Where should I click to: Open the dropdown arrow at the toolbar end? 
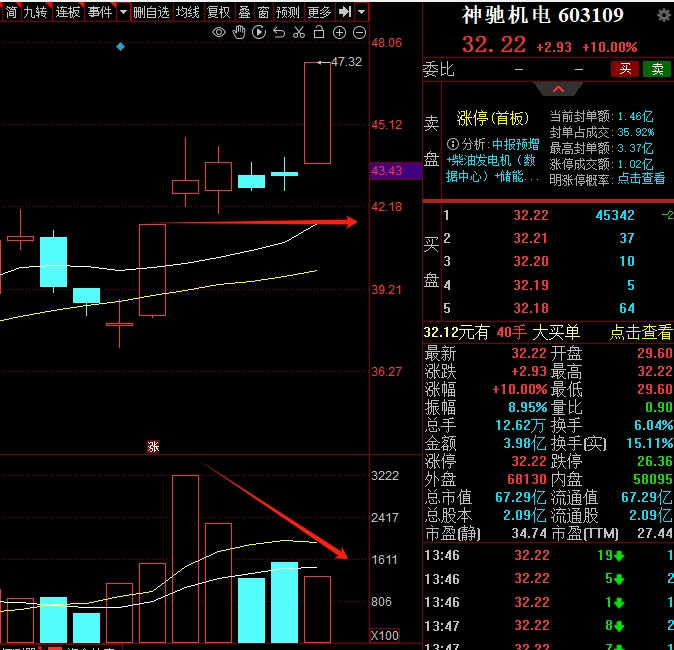(362, 12)
